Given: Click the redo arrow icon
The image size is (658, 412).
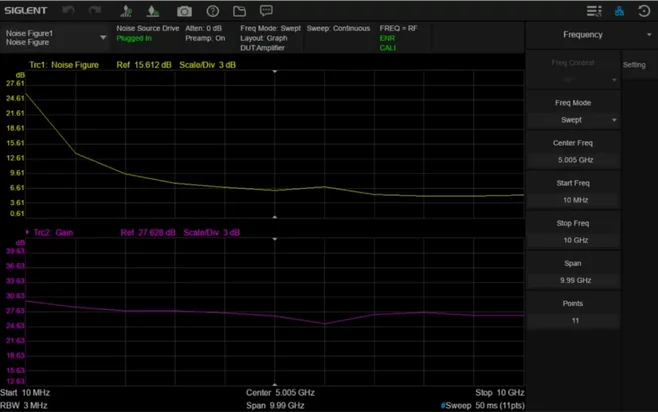Looking at the screenshot, I should point(95,10).
